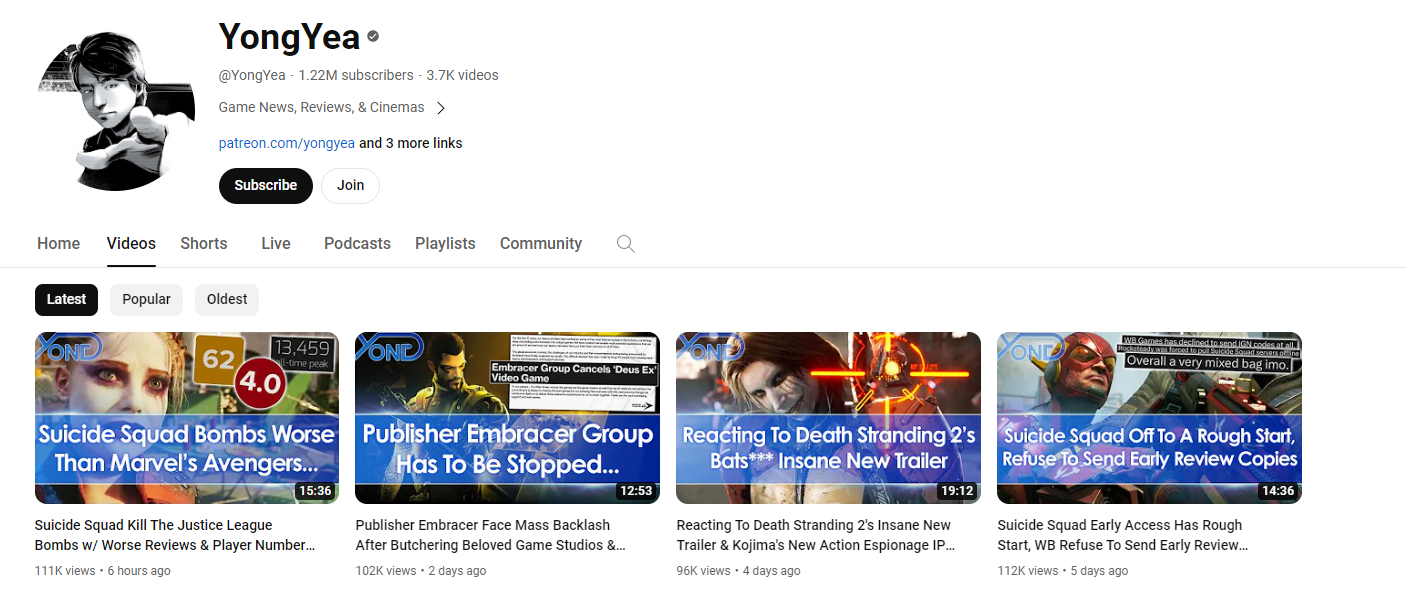Viewport: 1406px width, 607px height.
Task: Click the 3.7K videos count text
Action: (x=462, y=75)
